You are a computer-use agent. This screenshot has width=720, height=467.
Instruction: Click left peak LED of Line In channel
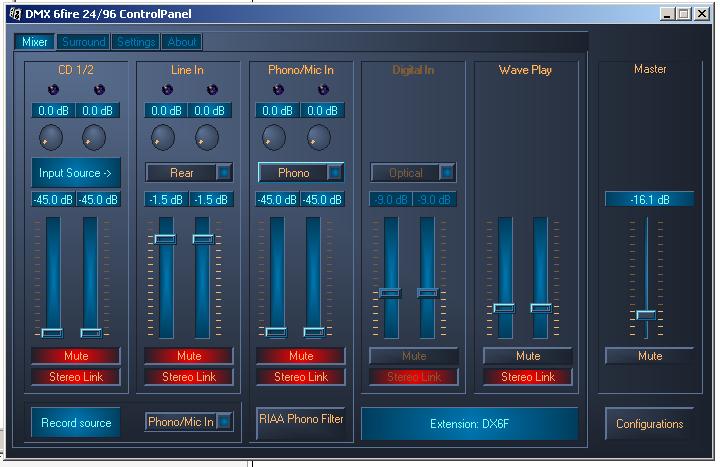coord(167,90)
